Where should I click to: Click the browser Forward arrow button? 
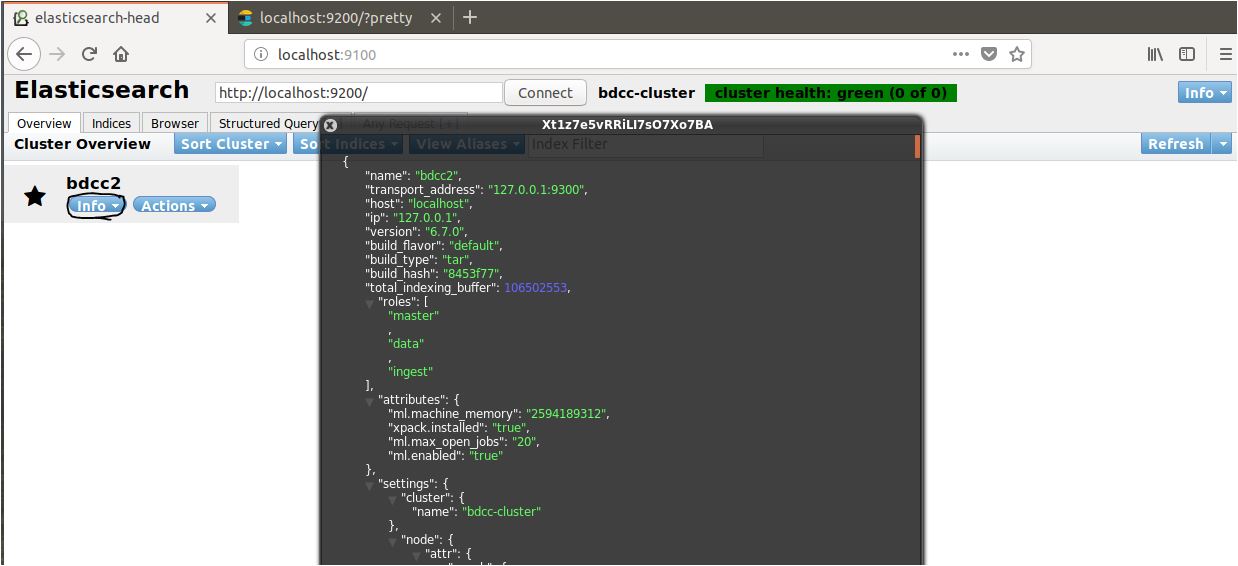57,54
